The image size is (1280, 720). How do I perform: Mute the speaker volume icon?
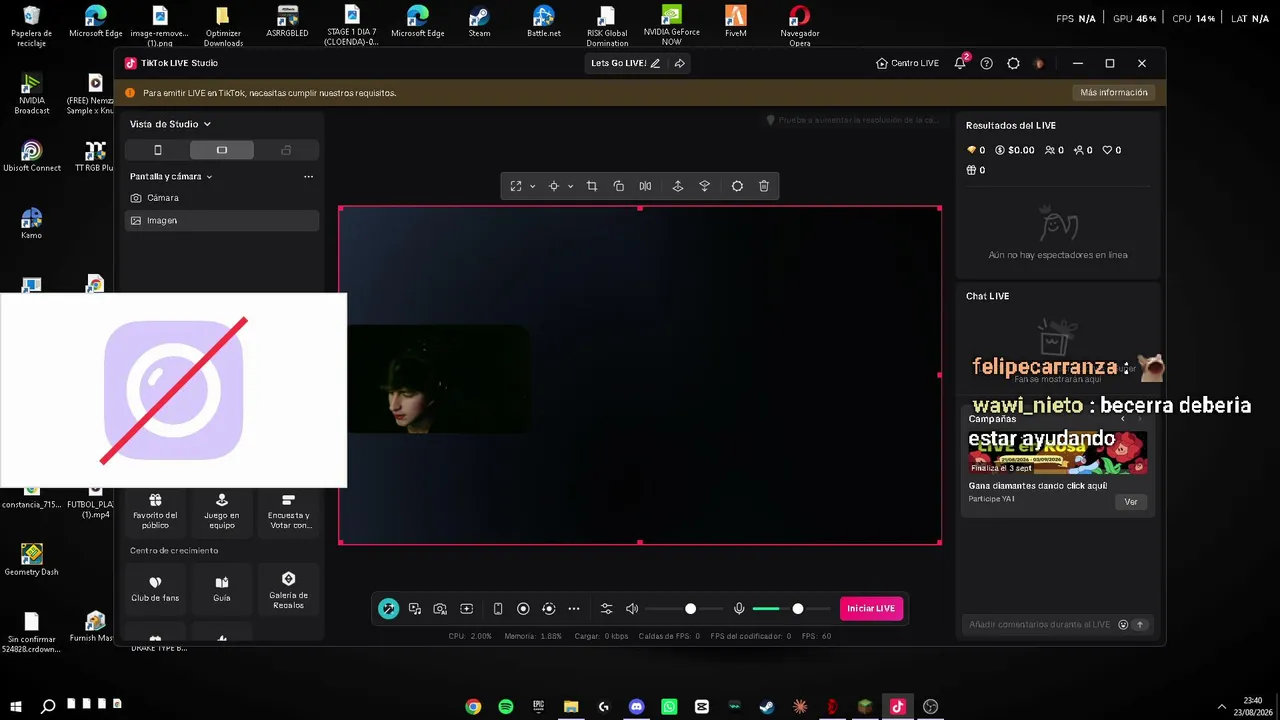[x=632, y=608]
